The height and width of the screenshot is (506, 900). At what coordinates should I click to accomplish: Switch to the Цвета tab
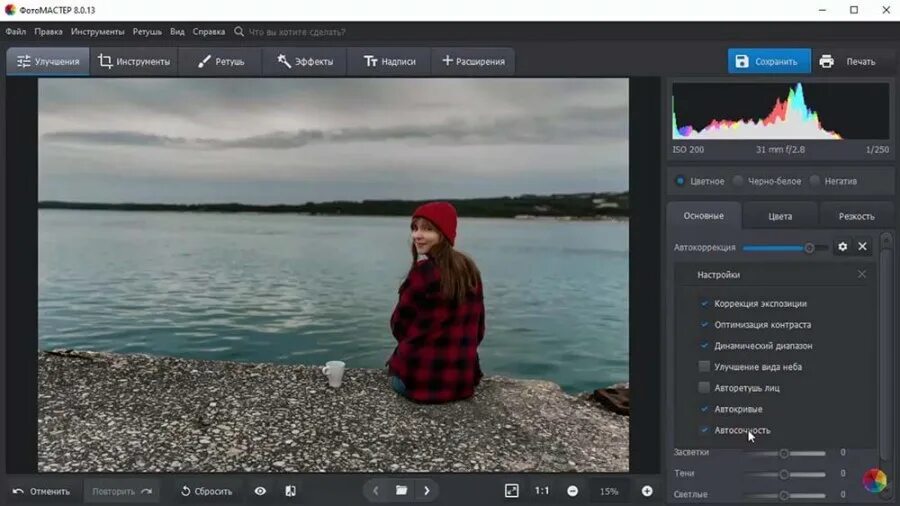780,216
